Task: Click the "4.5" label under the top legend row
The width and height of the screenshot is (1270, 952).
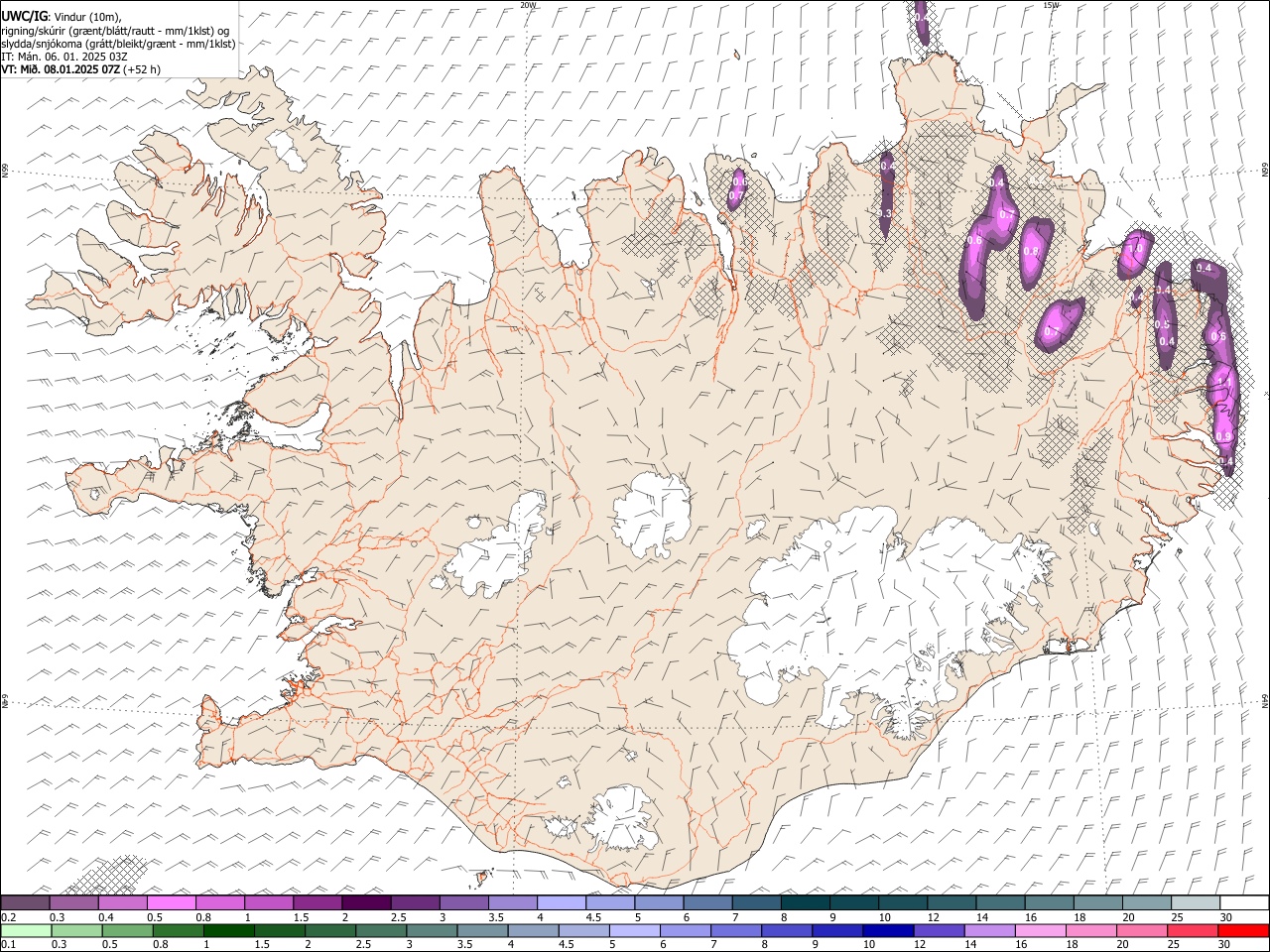Action: [594, 917]
